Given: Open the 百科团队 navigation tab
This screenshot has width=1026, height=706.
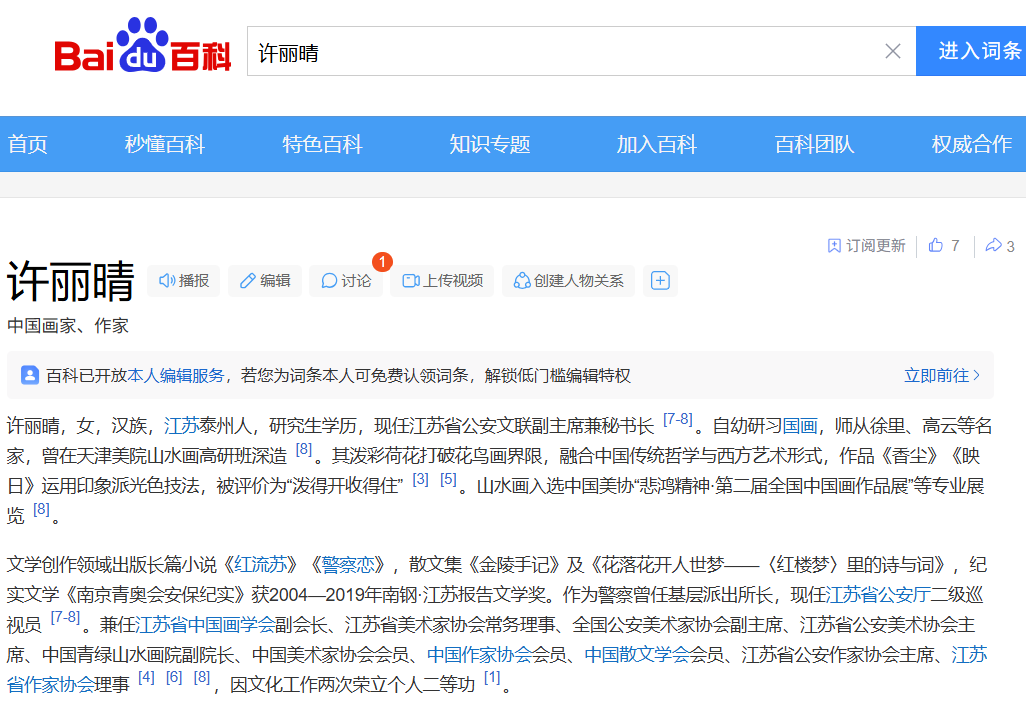Looking at the screenshot, I should (815, 144).
